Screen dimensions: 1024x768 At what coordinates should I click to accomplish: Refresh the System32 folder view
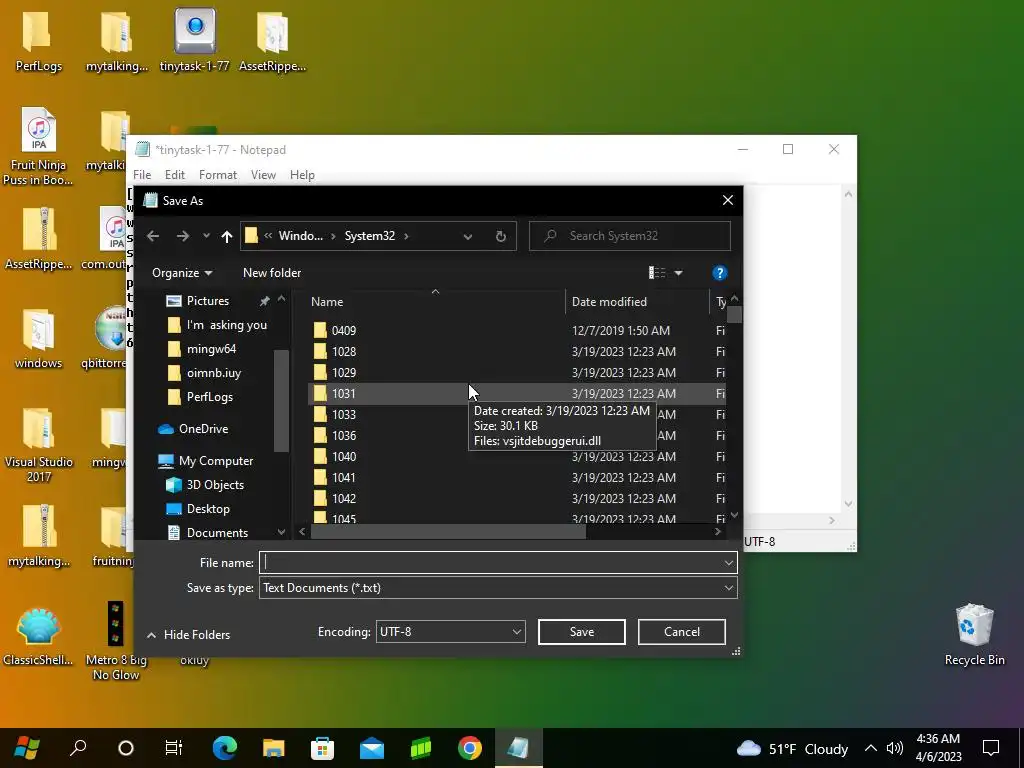pyautogui.click(x=501, y=236)
